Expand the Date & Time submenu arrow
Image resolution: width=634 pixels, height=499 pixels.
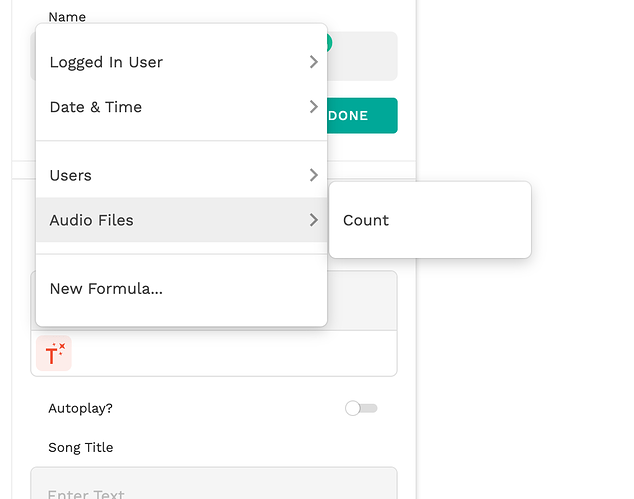313,107
